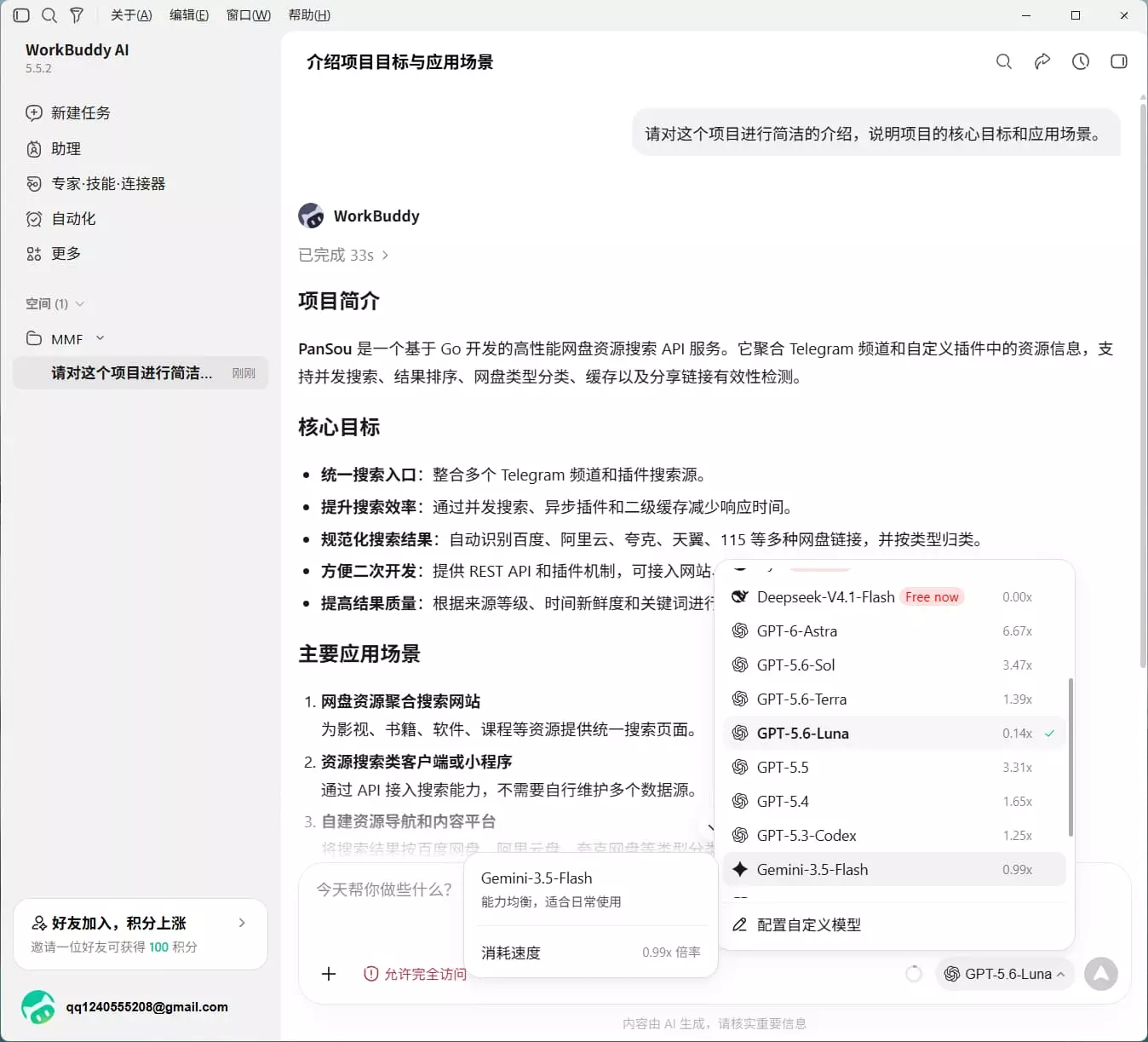
Task: Select the Deepseek-V4.1-Flash model
Action: pyautogui.click(x=894, y=597)
